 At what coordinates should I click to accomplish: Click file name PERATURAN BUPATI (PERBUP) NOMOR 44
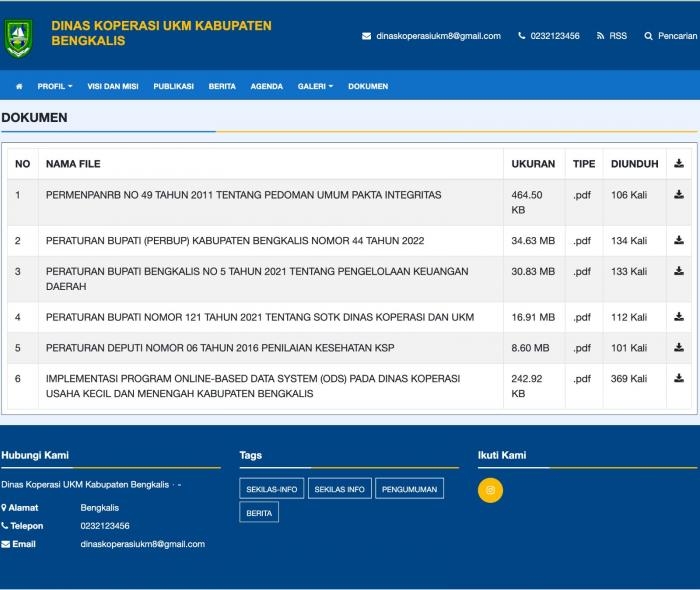click(235, 241)
